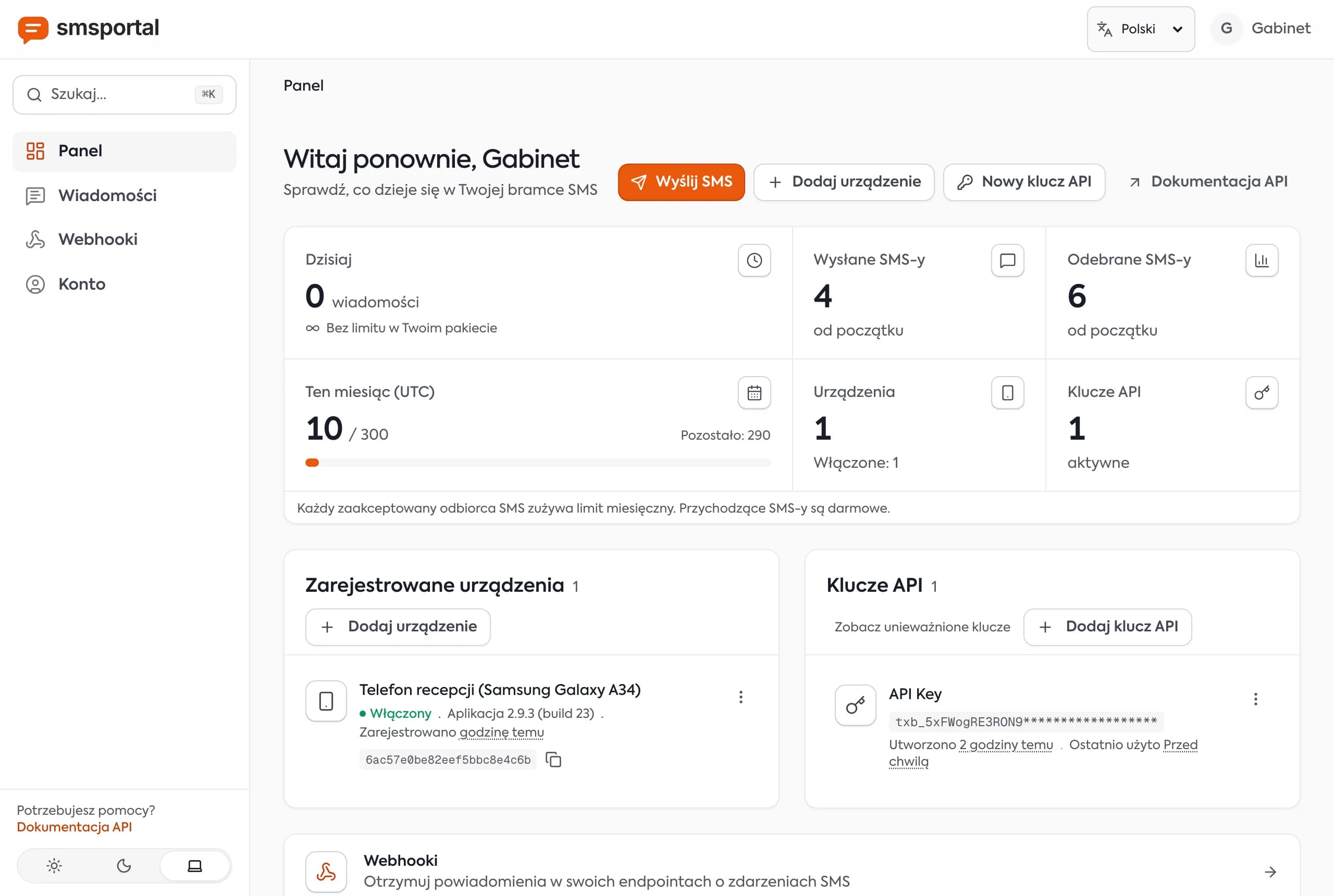Open Dokumentacja API link in header row
The width and height of the screenshot is (1334, 896).
(x=1208, y=182)
